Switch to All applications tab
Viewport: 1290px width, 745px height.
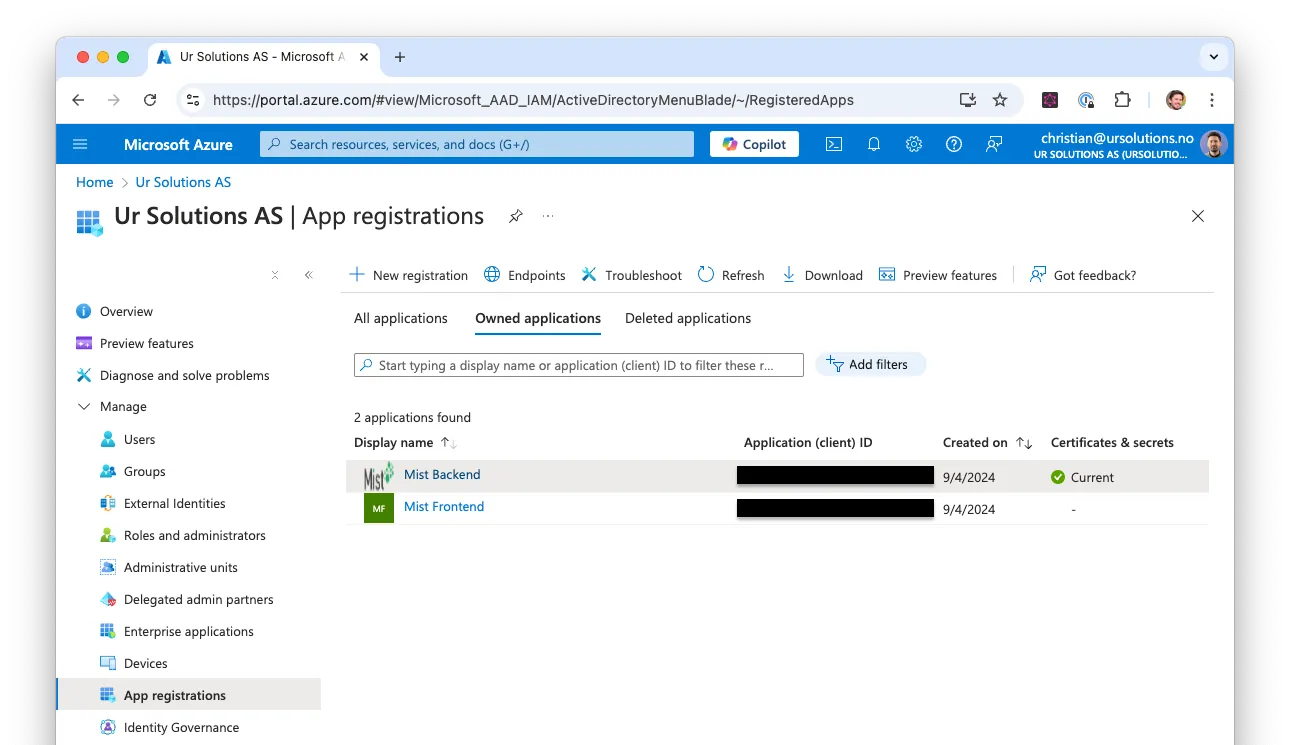click(401, 318)
